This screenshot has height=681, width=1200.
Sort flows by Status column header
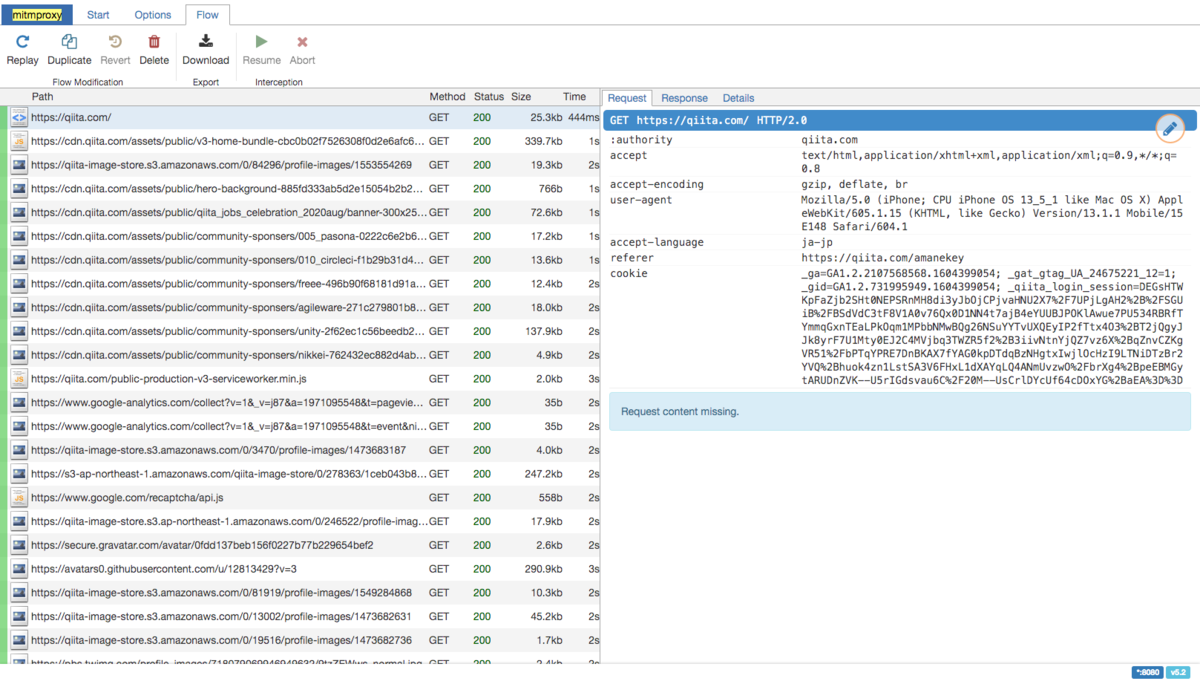pyautogui.click(x=489, y=97)
